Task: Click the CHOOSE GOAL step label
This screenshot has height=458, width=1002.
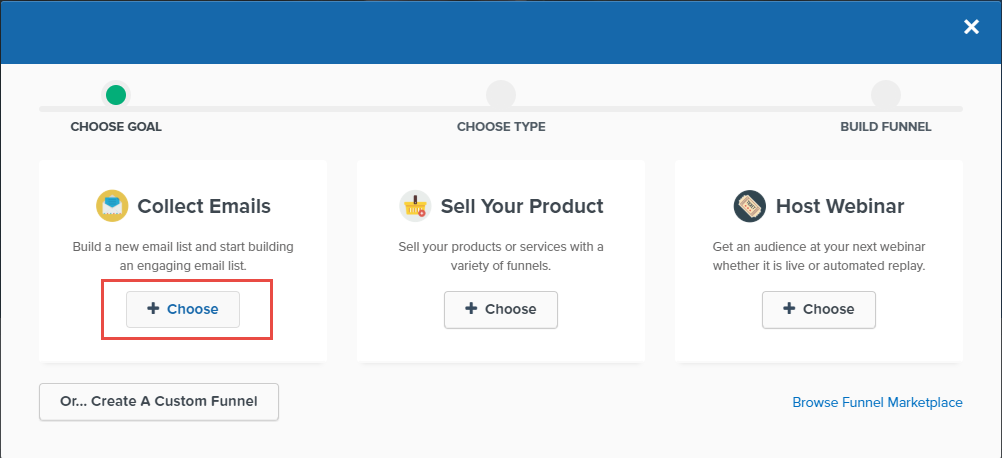Action: pos(116,127)
